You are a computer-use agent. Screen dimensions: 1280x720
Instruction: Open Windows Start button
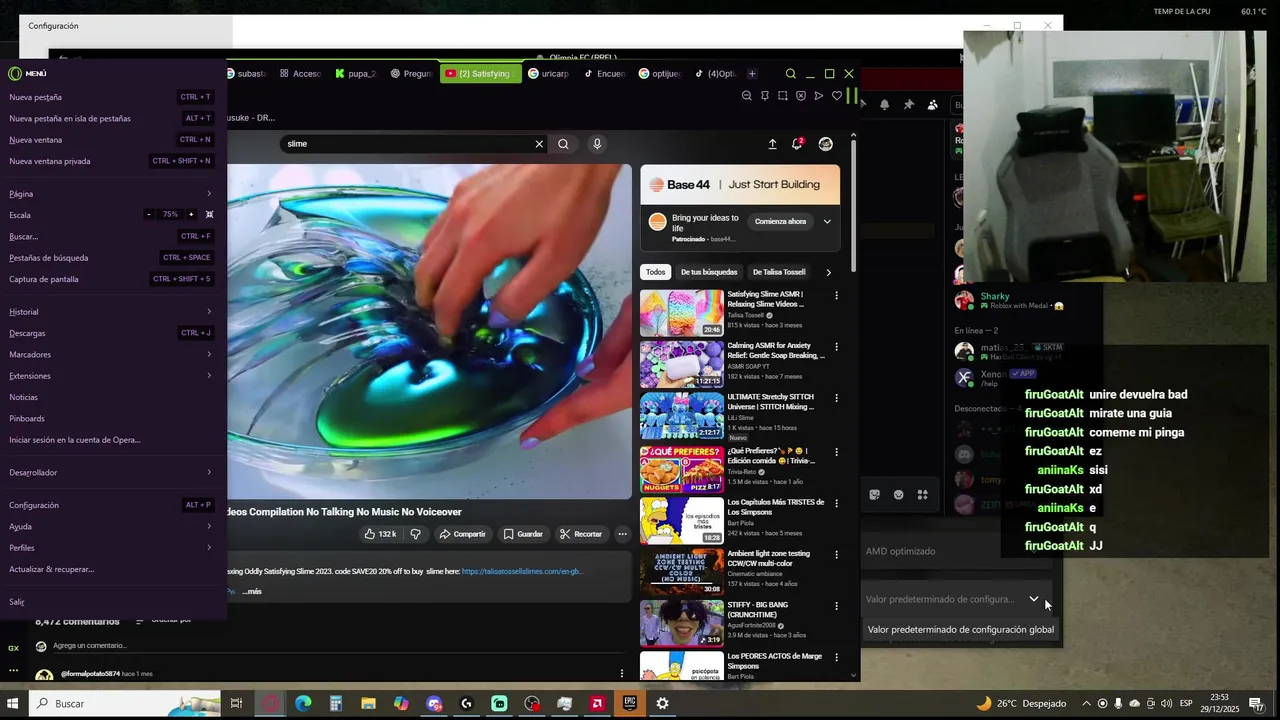(x=14, y=704)
